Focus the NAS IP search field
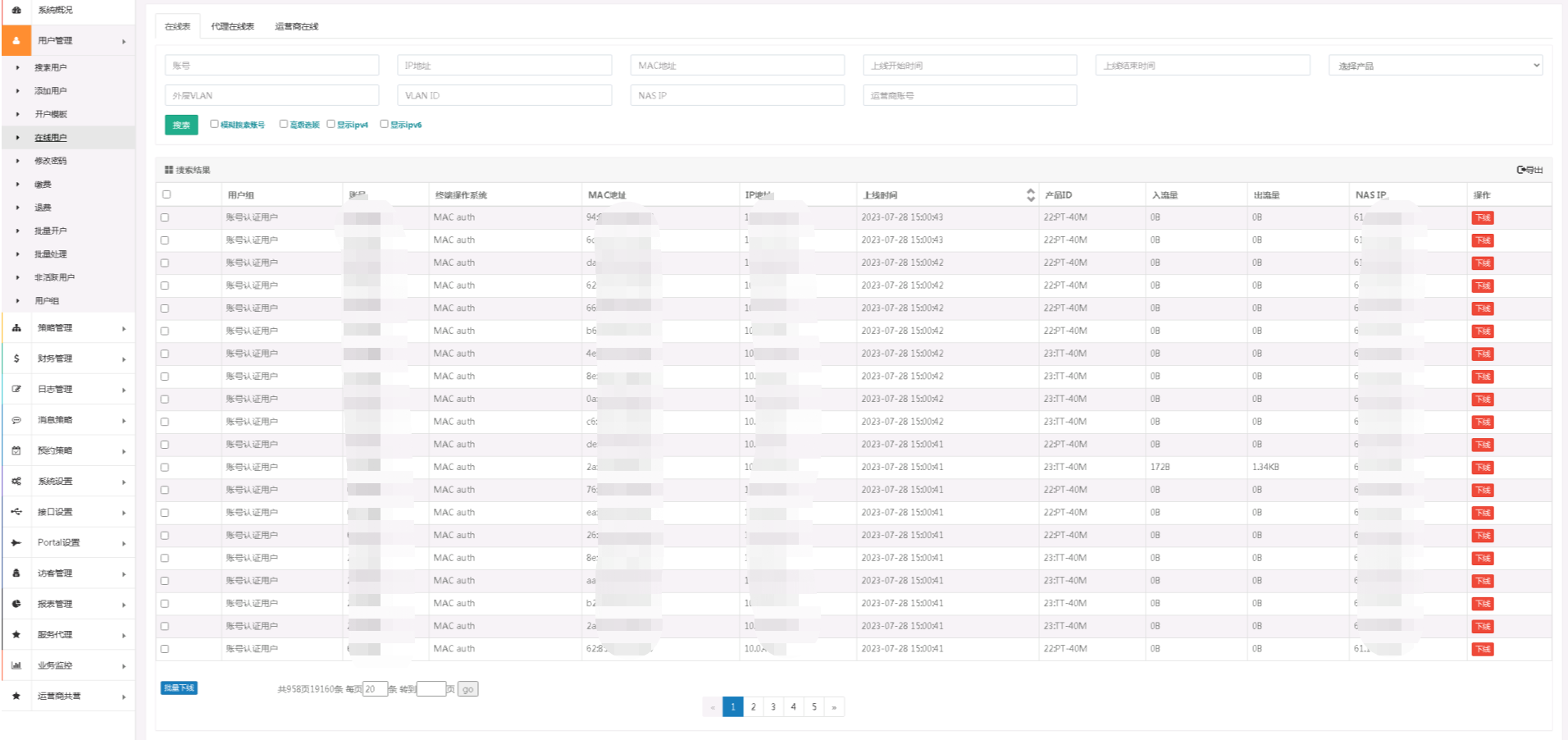The image size is (1568, 740). (737, 95)
